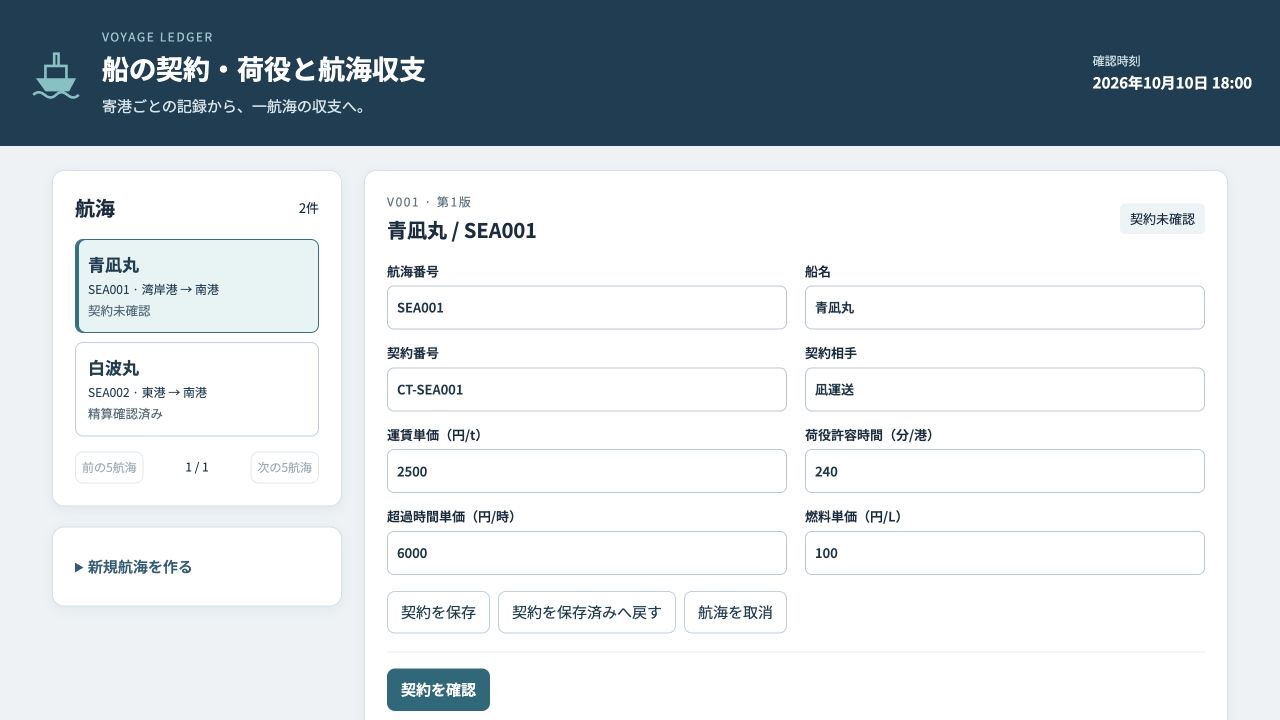Click the ship logo icon in header

(x=56, y=75)
